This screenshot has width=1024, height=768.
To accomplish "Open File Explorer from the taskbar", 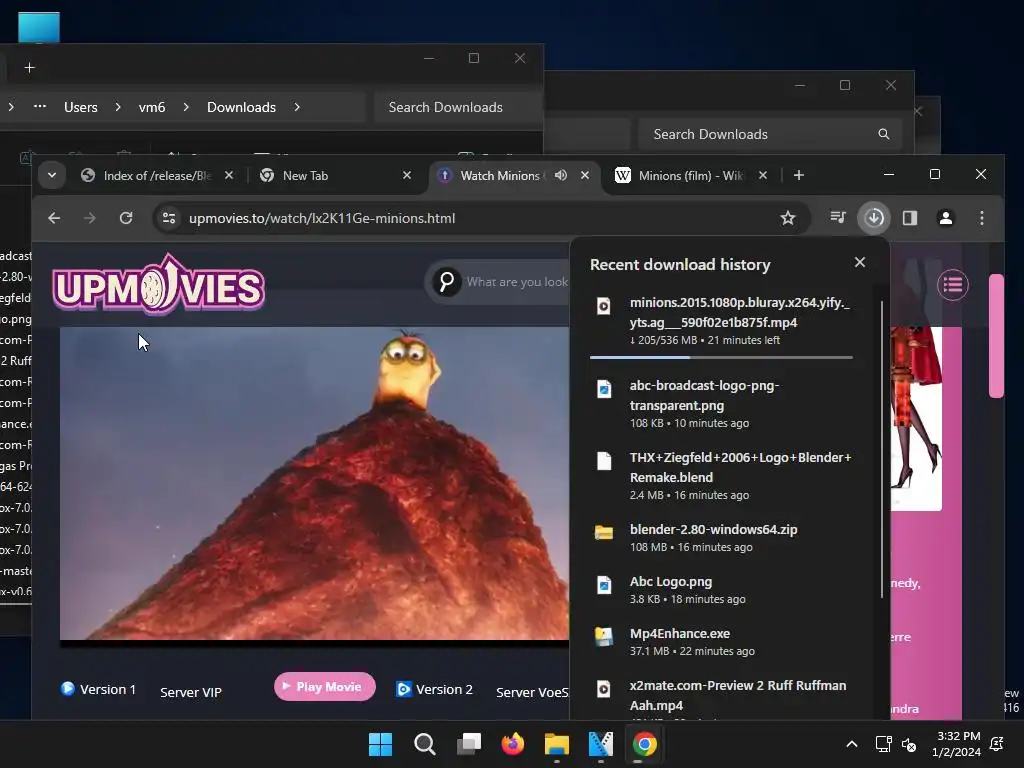I will [x=556, y=744].
